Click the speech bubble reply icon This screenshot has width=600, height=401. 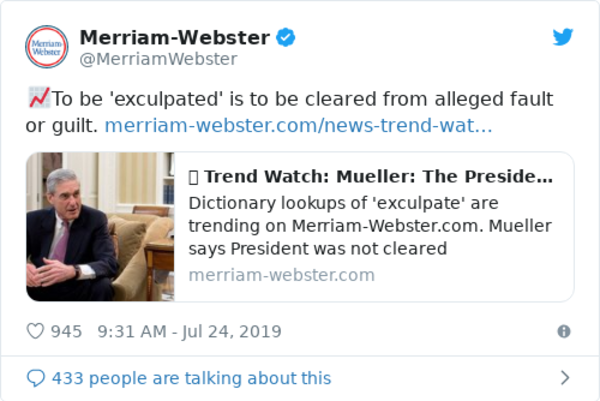pyautogui.click(x=36, y=378)
